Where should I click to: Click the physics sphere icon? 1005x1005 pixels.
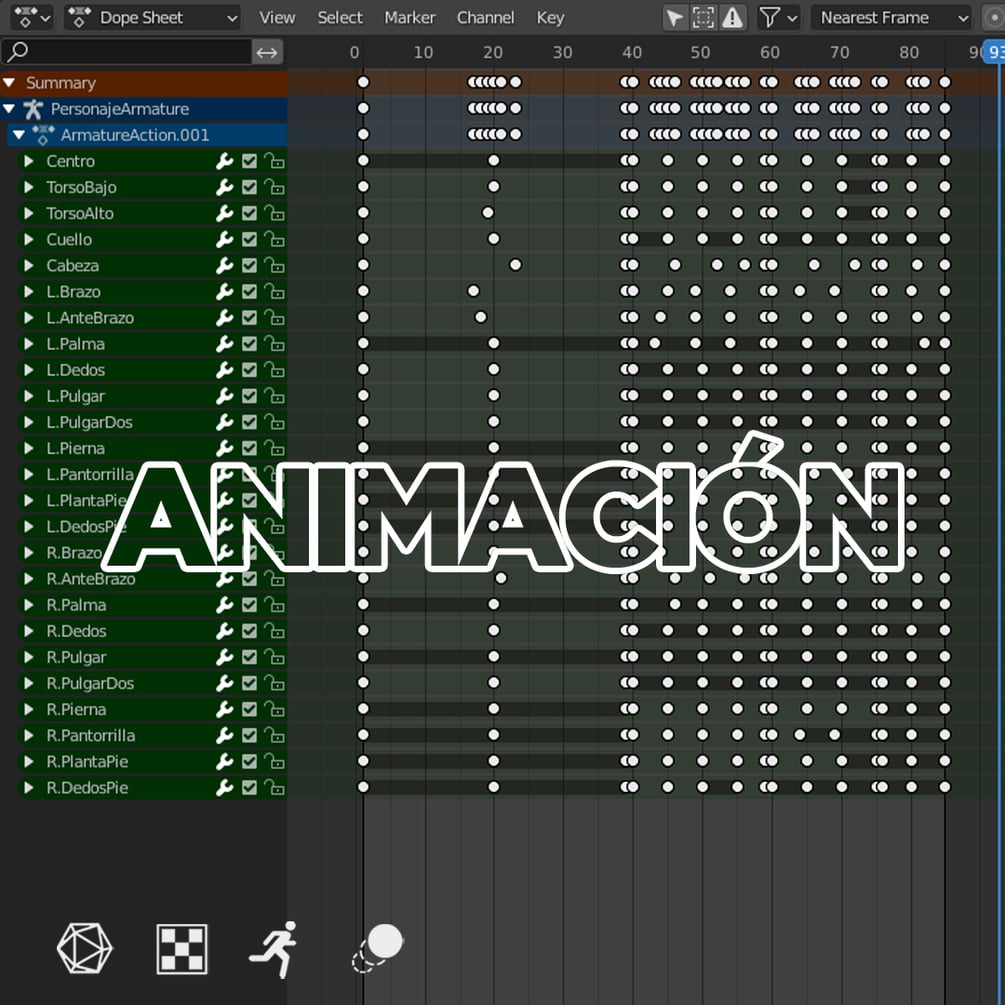[378, 948]
